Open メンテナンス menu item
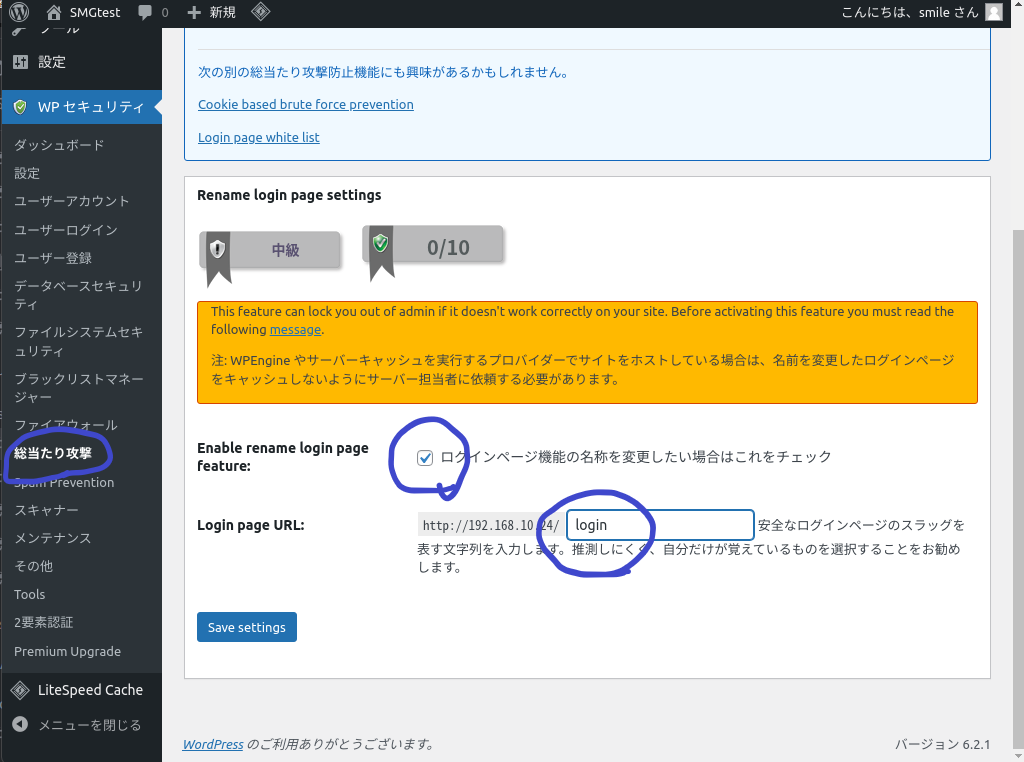This screenshot has width=1024, height=762. click(53, 538)
